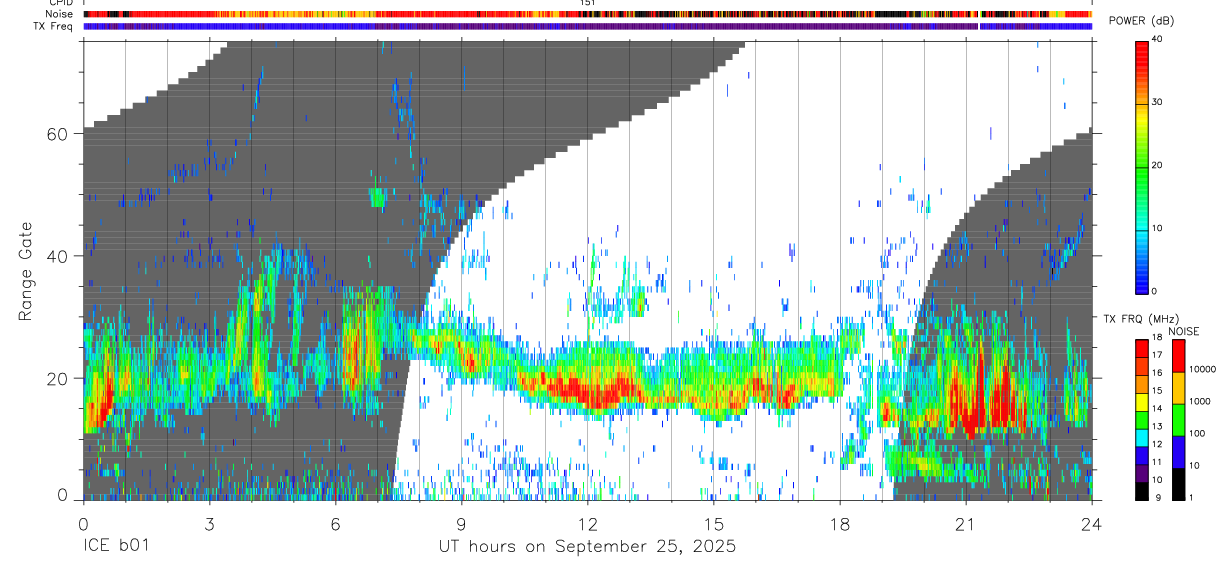Image resolution: width=1228 pixels, height=567 pixels.
Task: Click the NOISE color scale bar
Action: [1179, 419]
